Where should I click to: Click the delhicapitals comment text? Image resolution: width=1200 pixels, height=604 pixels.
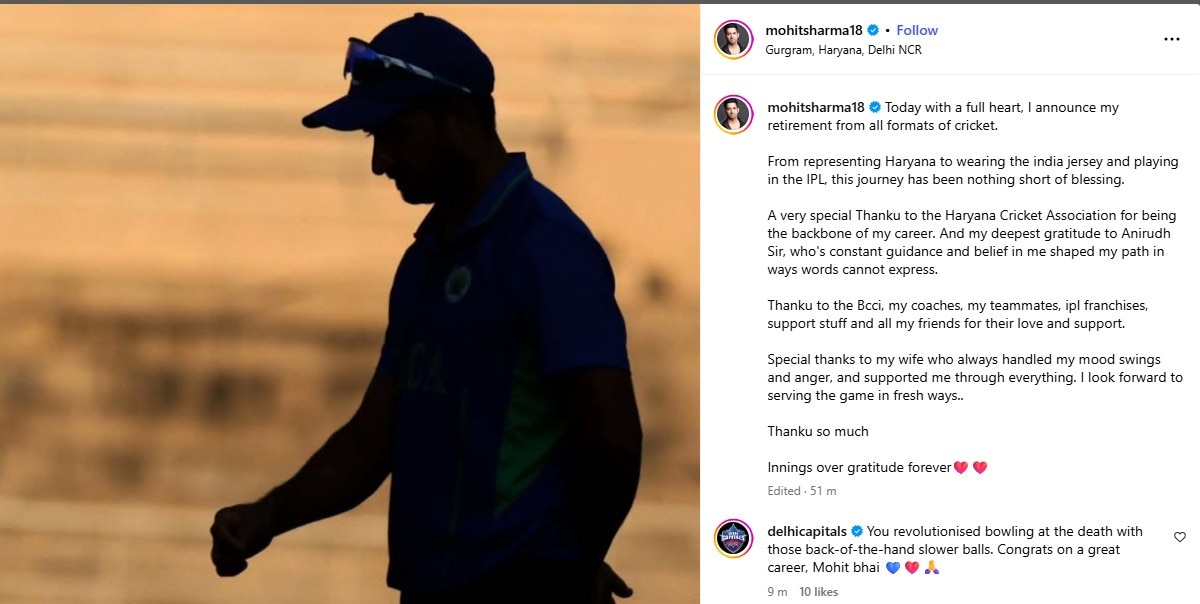coord(955,549)
